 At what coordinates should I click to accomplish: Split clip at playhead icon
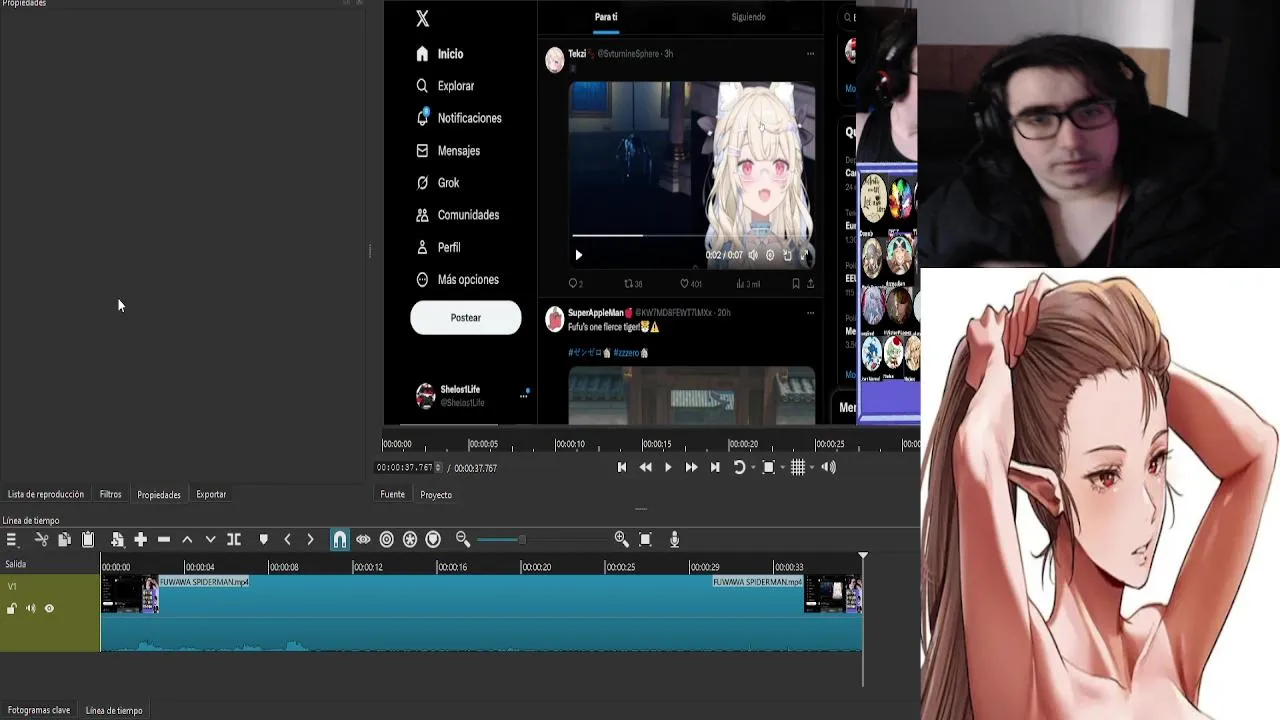coord(234,540)
